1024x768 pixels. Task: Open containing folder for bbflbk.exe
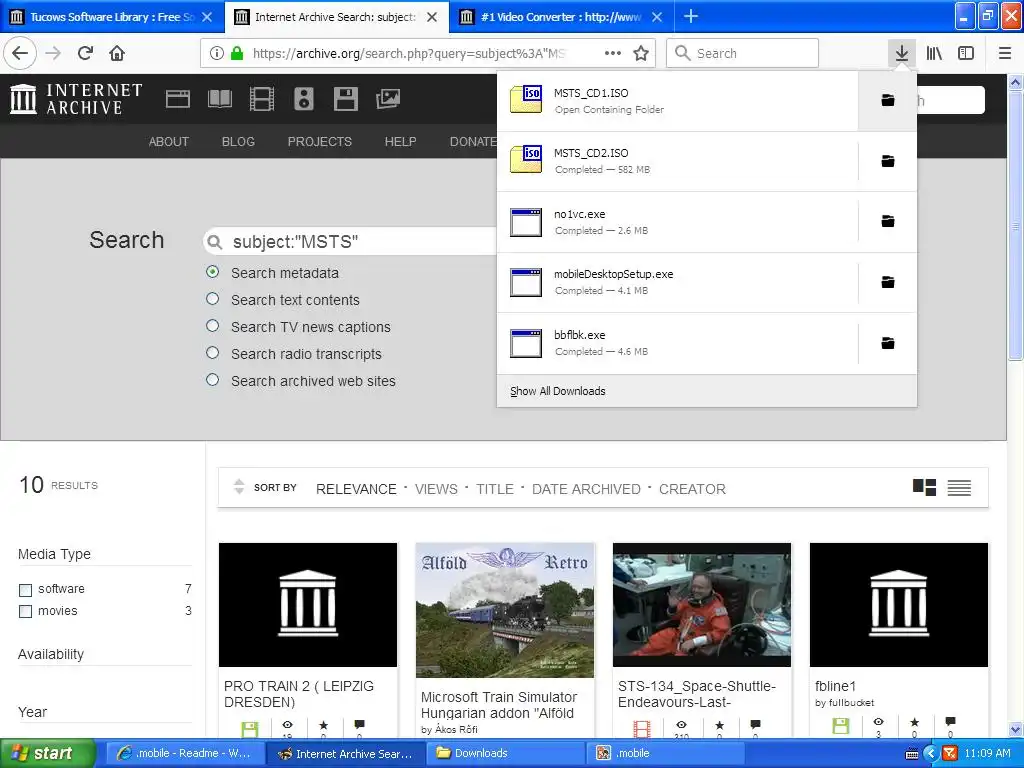(x=888, y=343)
